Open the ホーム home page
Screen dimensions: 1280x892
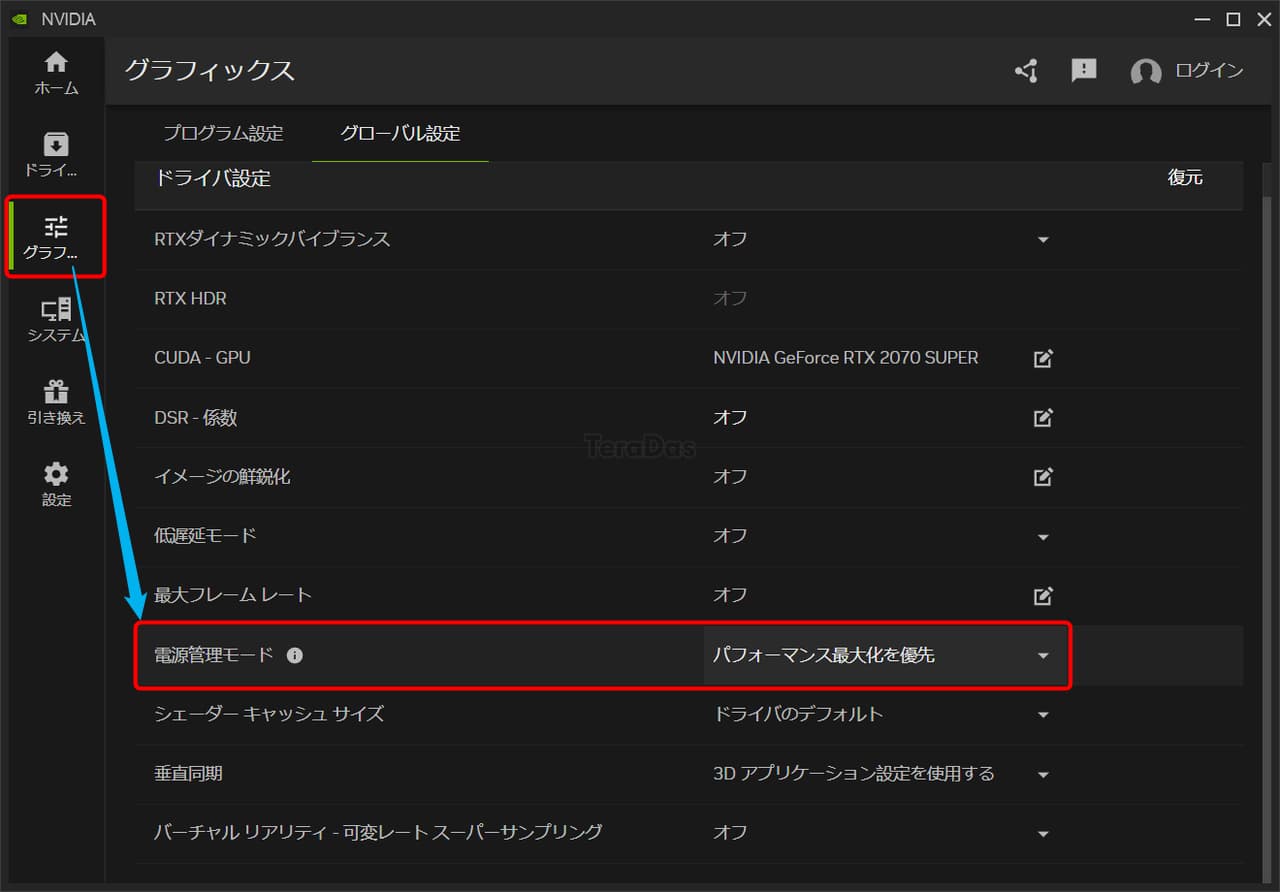[x=56, y=73]
